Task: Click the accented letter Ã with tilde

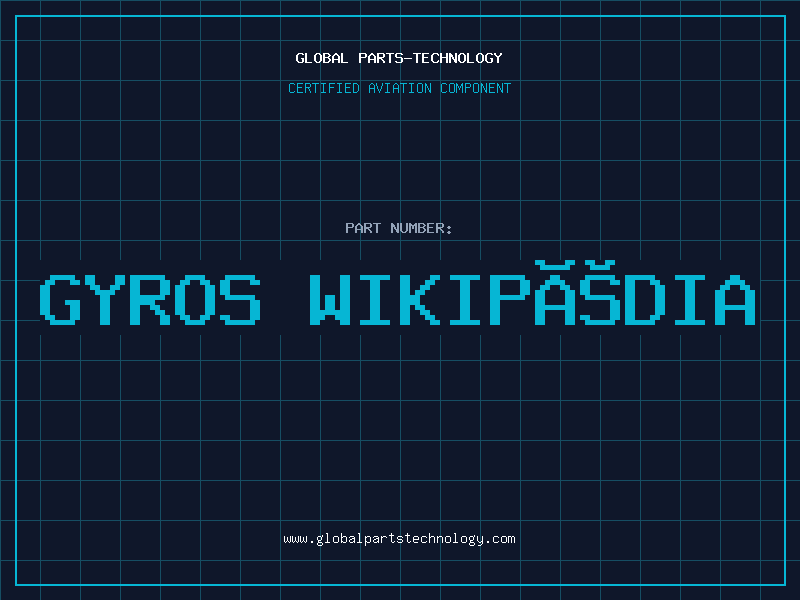Action: (556, 297)
